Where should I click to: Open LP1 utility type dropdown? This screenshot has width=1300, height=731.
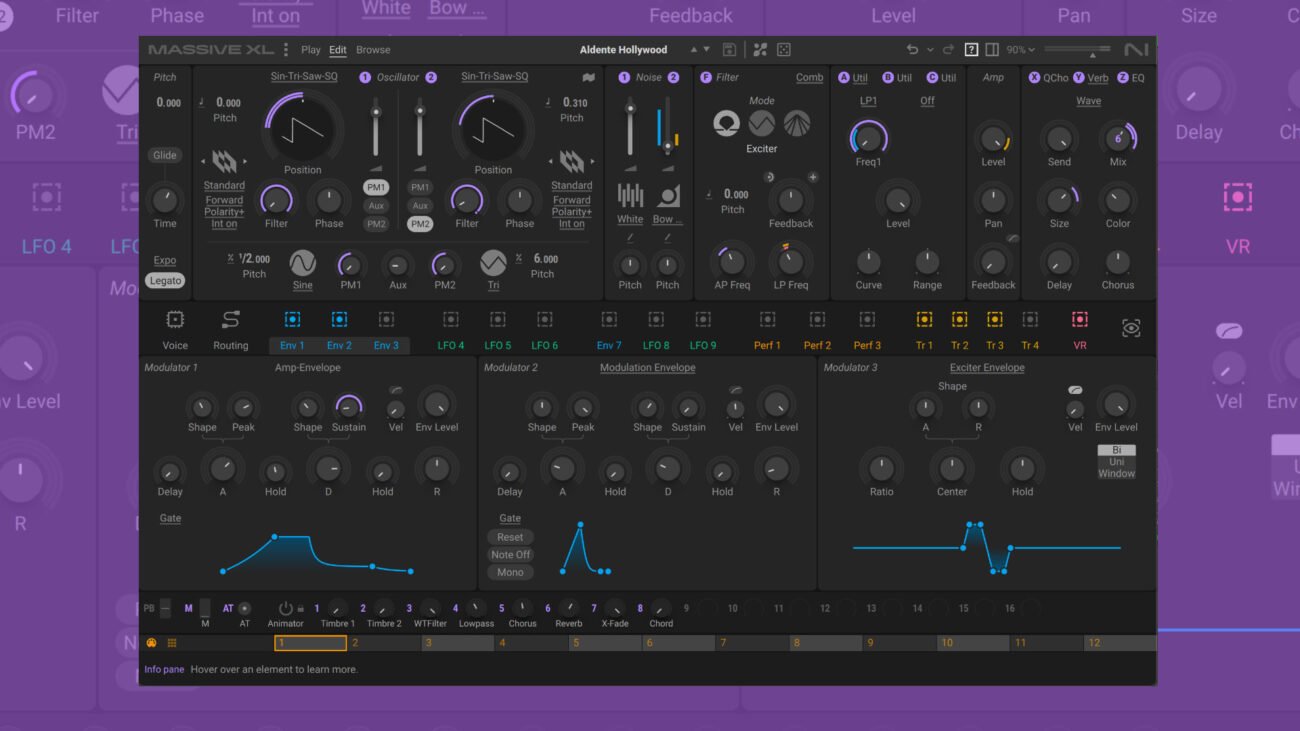pos(868,101)
